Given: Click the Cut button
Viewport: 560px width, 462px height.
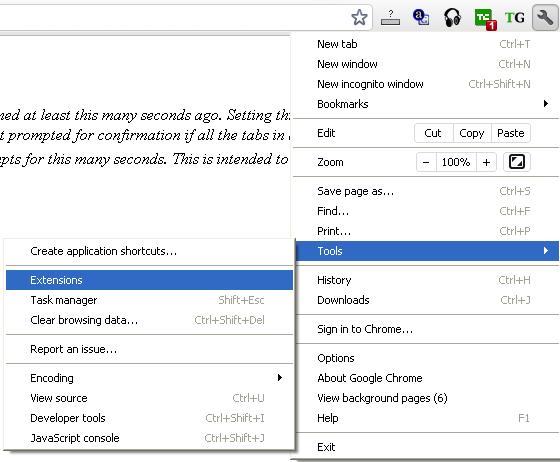Looking at the screenshot, I should coord(434,133).
